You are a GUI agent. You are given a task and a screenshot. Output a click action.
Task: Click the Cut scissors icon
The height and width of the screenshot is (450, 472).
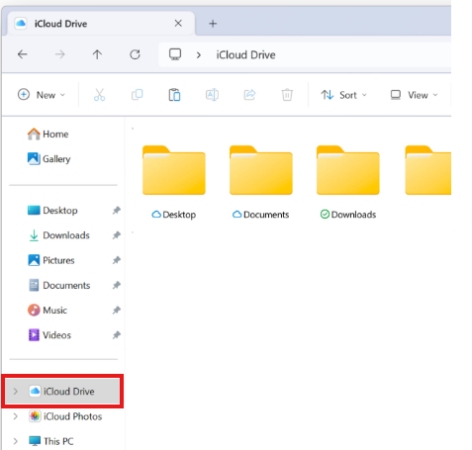[x=99, y=95]
